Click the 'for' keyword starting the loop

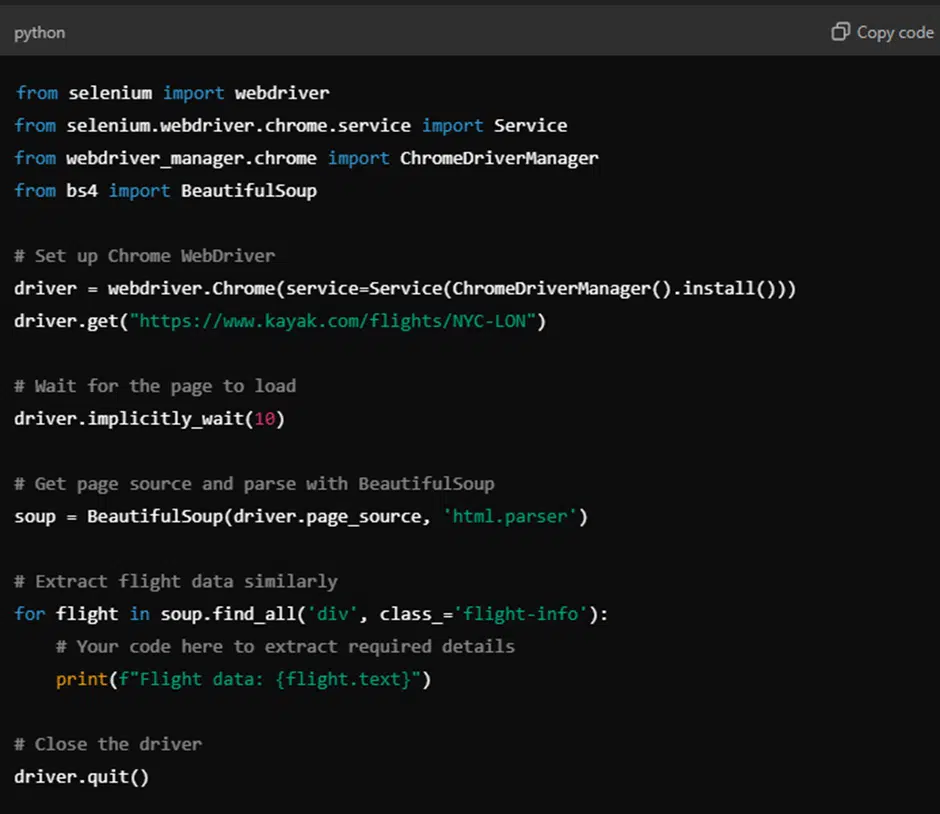[30, 614]
